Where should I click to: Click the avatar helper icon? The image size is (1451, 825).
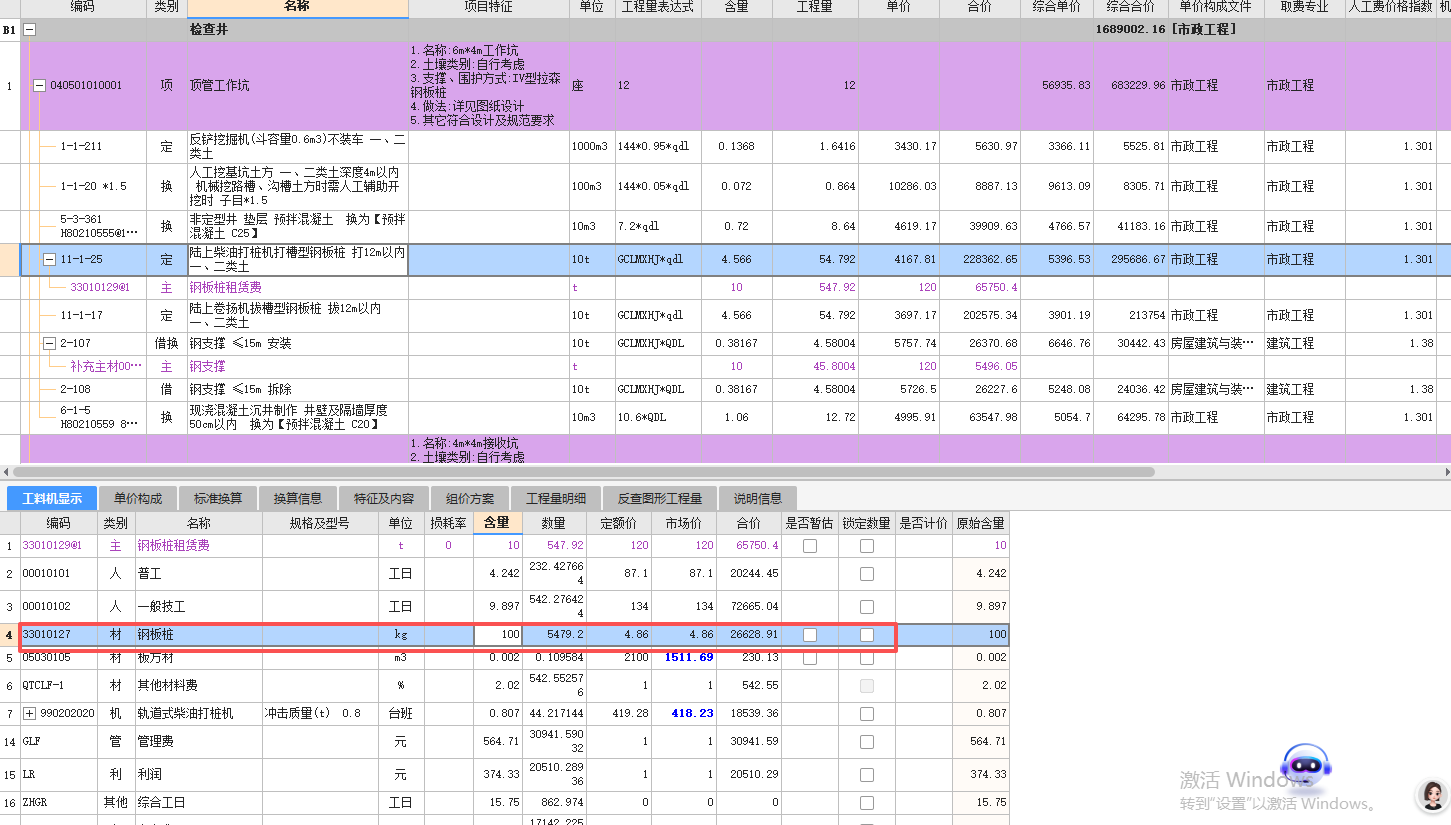(x=1433, y=796)
